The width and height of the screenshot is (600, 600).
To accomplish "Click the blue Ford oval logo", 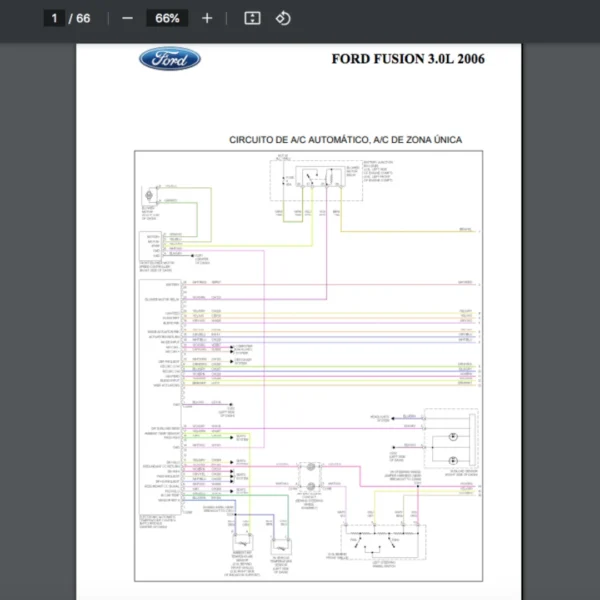I will coord(169,59).
